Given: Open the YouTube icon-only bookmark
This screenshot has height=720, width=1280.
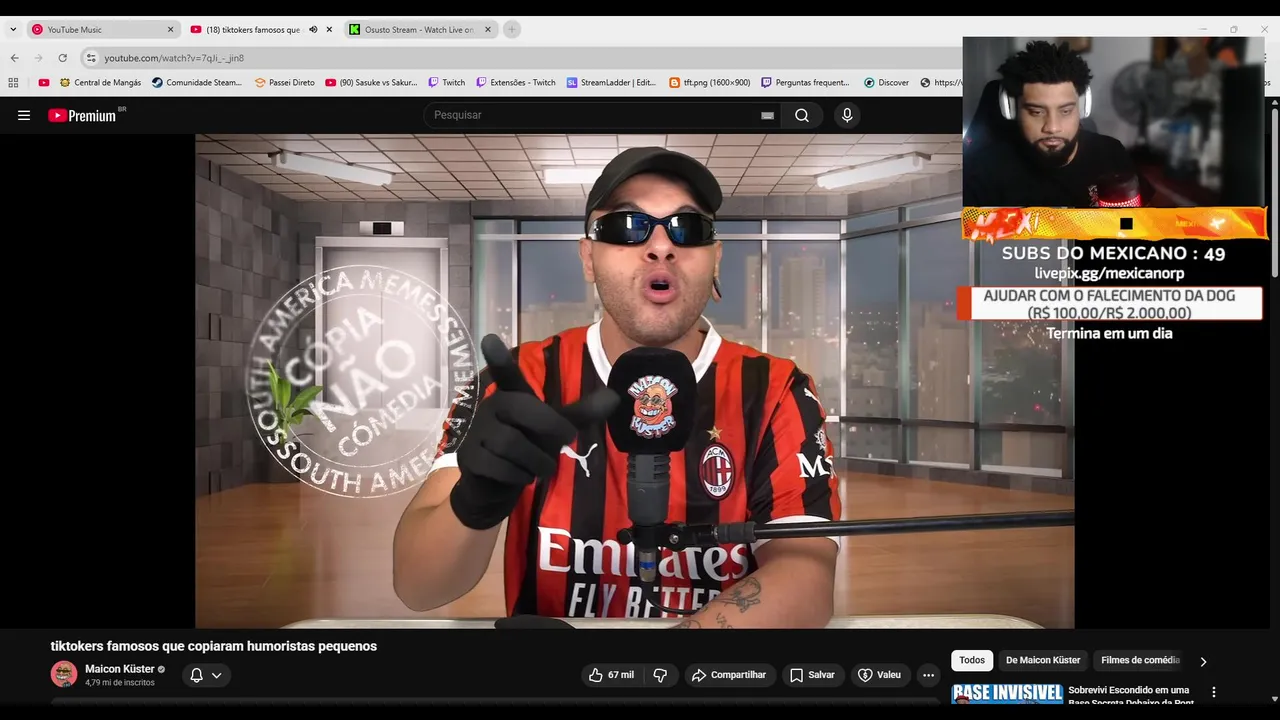Looking at the screenshot, I should 44,83.
